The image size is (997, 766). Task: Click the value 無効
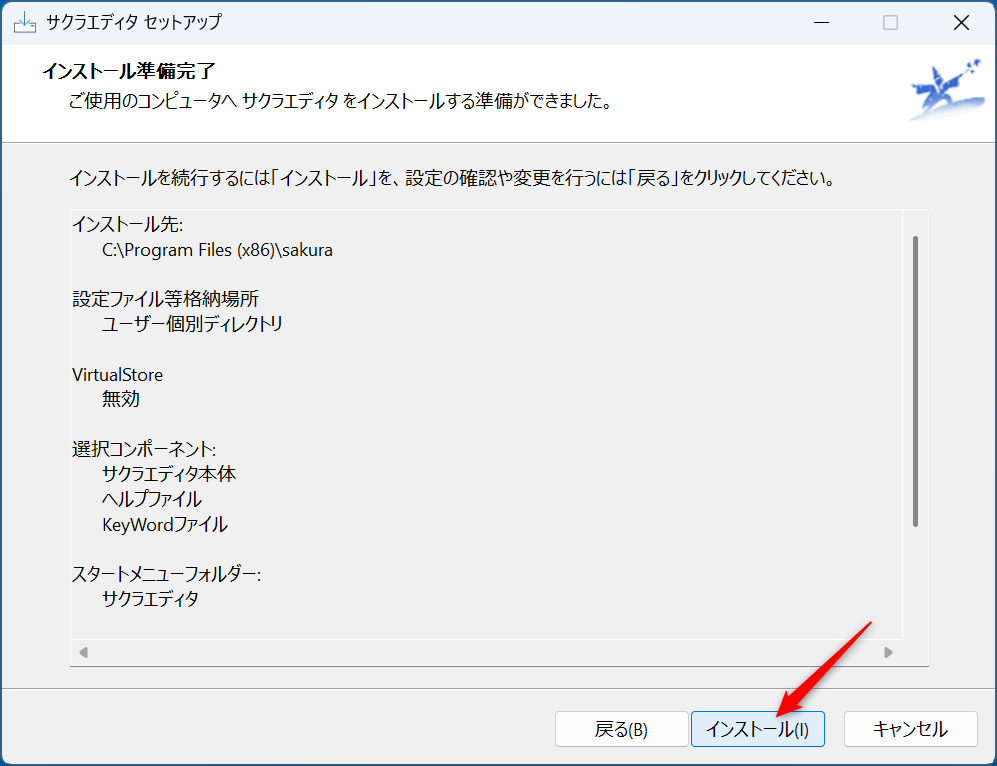[x=121, y=399]
